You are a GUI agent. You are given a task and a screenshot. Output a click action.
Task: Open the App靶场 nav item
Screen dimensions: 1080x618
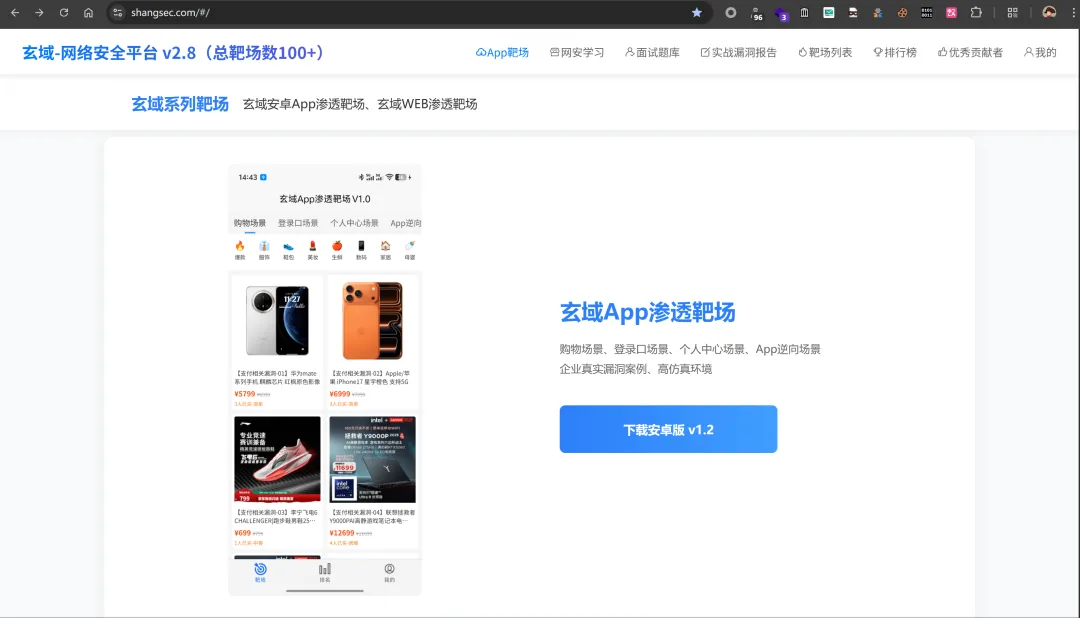pos(502,52)
